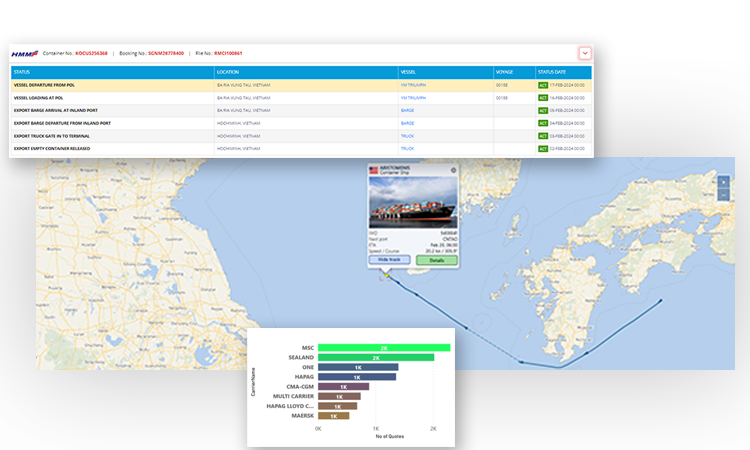
Task: Click ACT badge for 03-FEB-2024 row
Action: click(x=542, y=136)
